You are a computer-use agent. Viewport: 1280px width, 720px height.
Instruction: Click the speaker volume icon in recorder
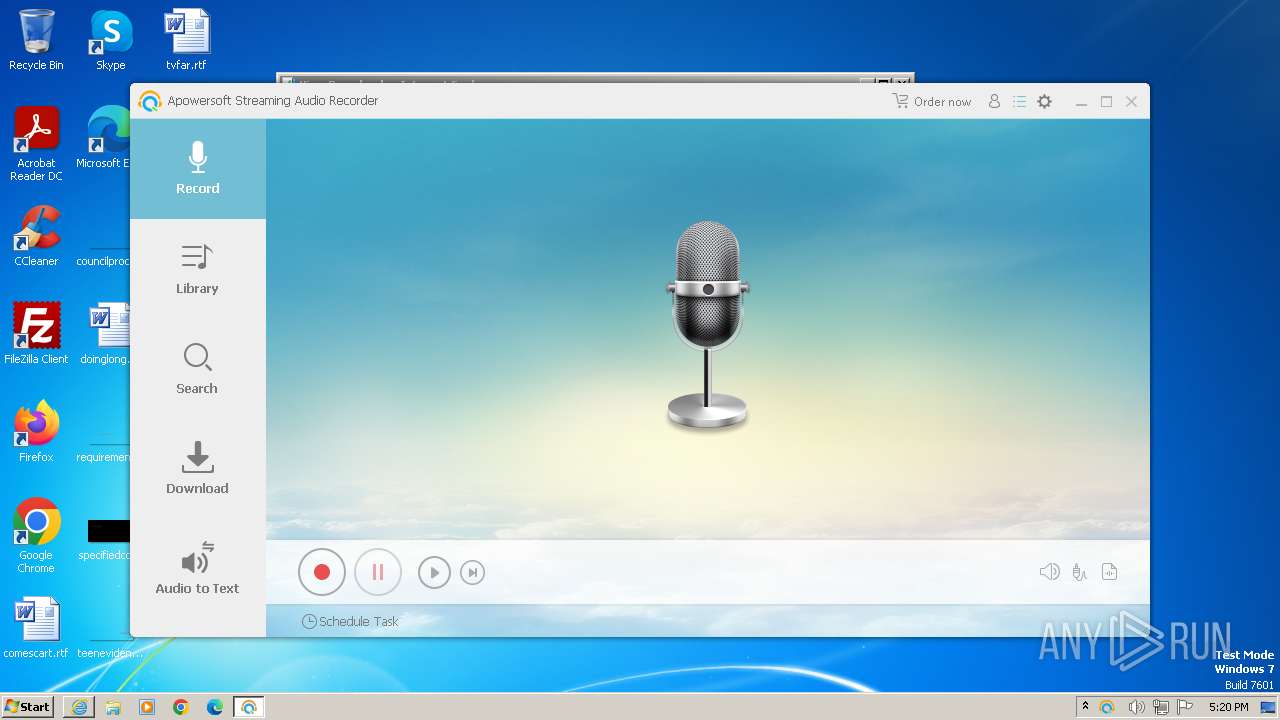[x=1049, y=572]
